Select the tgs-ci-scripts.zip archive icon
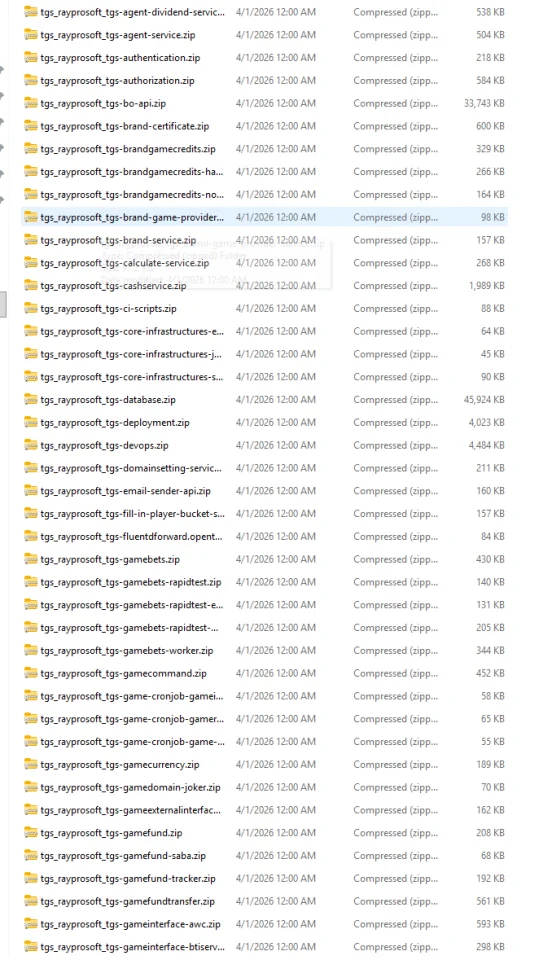The image size is (552, 960). [x=31, y=309]
